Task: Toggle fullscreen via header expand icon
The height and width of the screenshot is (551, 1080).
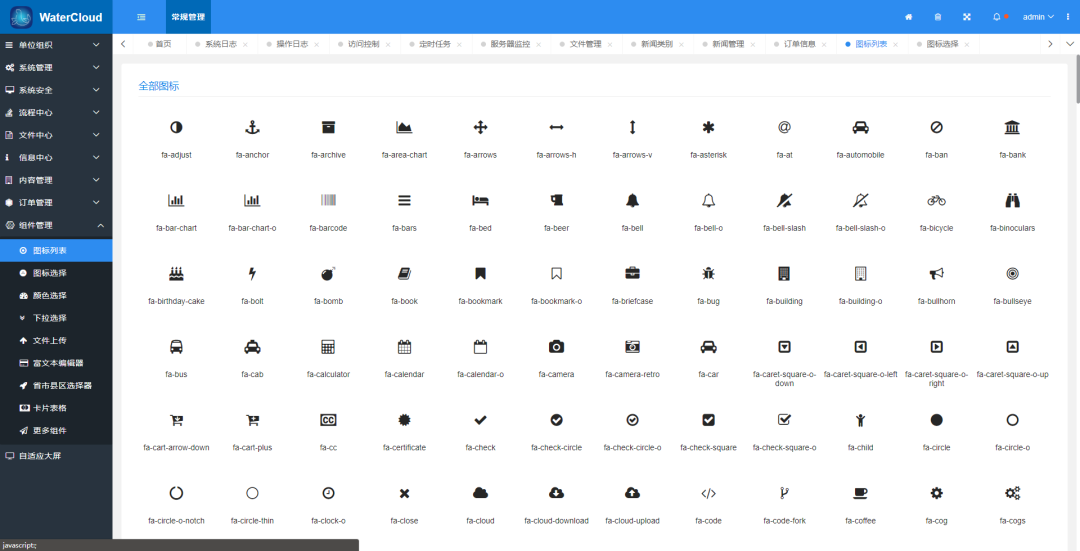Action: 966,17
